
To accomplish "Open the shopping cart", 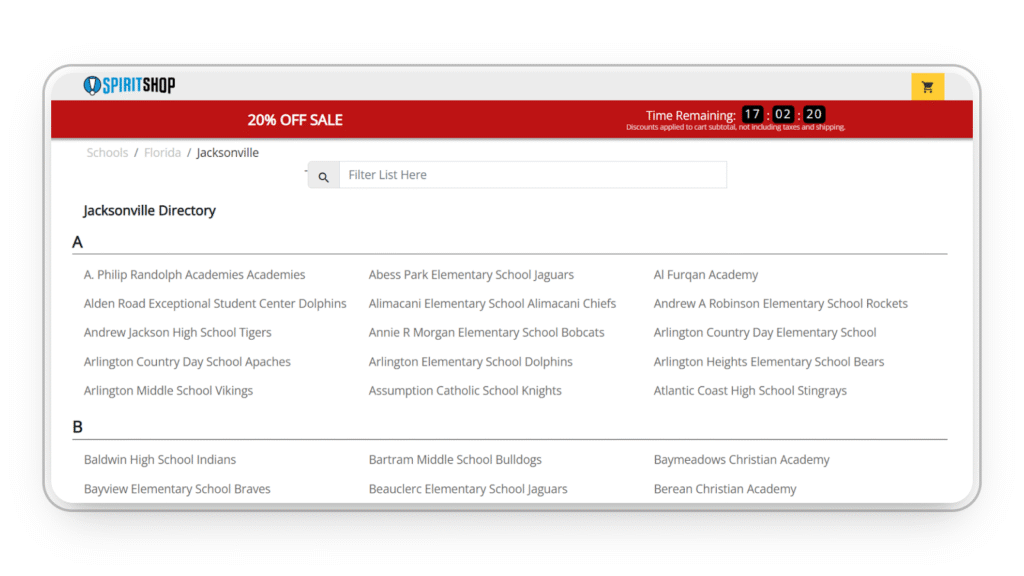I will click(x=927, y=87).
